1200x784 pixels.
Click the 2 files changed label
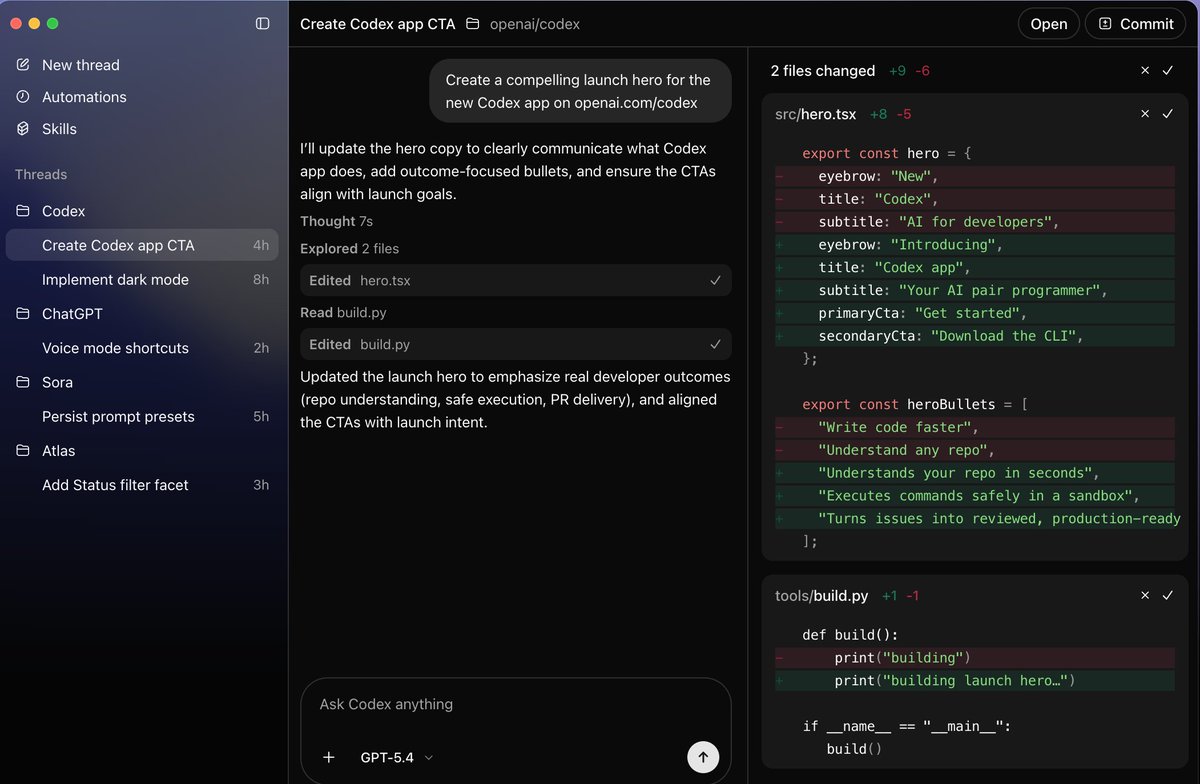point(823,71)
